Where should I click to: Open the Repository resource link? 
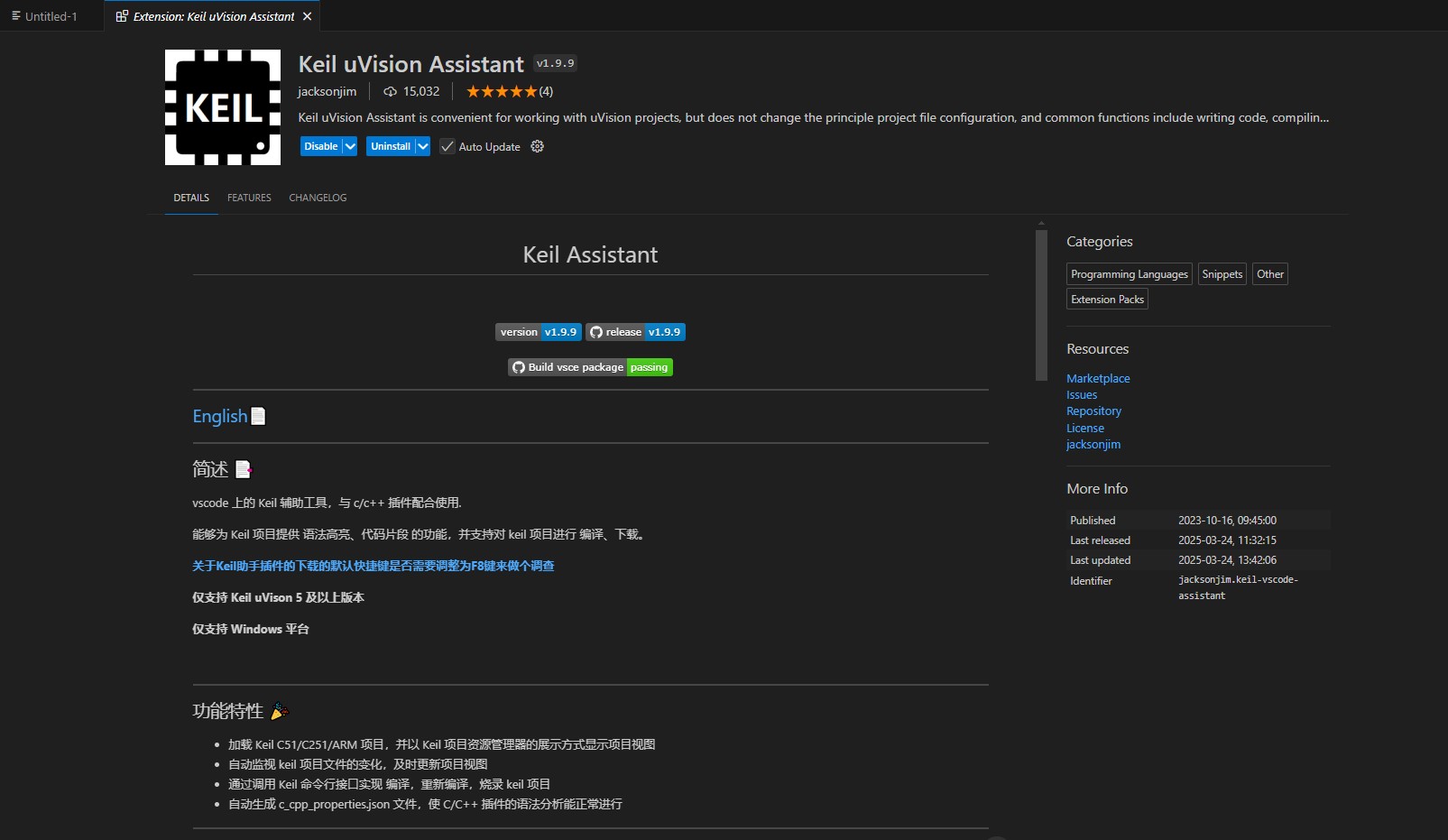point(1093,411)
